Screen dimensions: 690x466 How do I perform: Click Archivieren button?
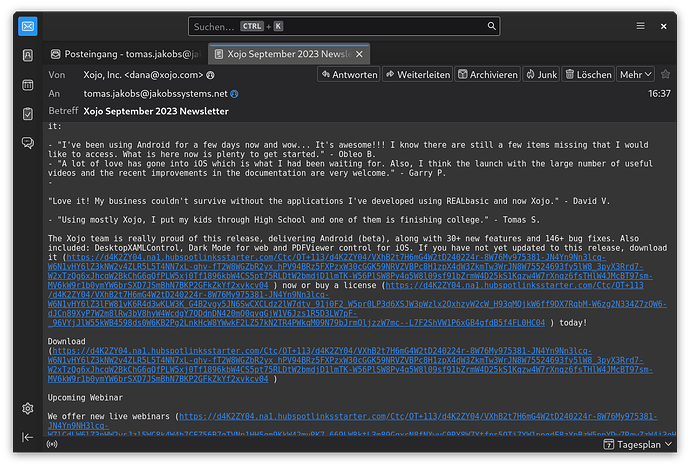(487, 74)
